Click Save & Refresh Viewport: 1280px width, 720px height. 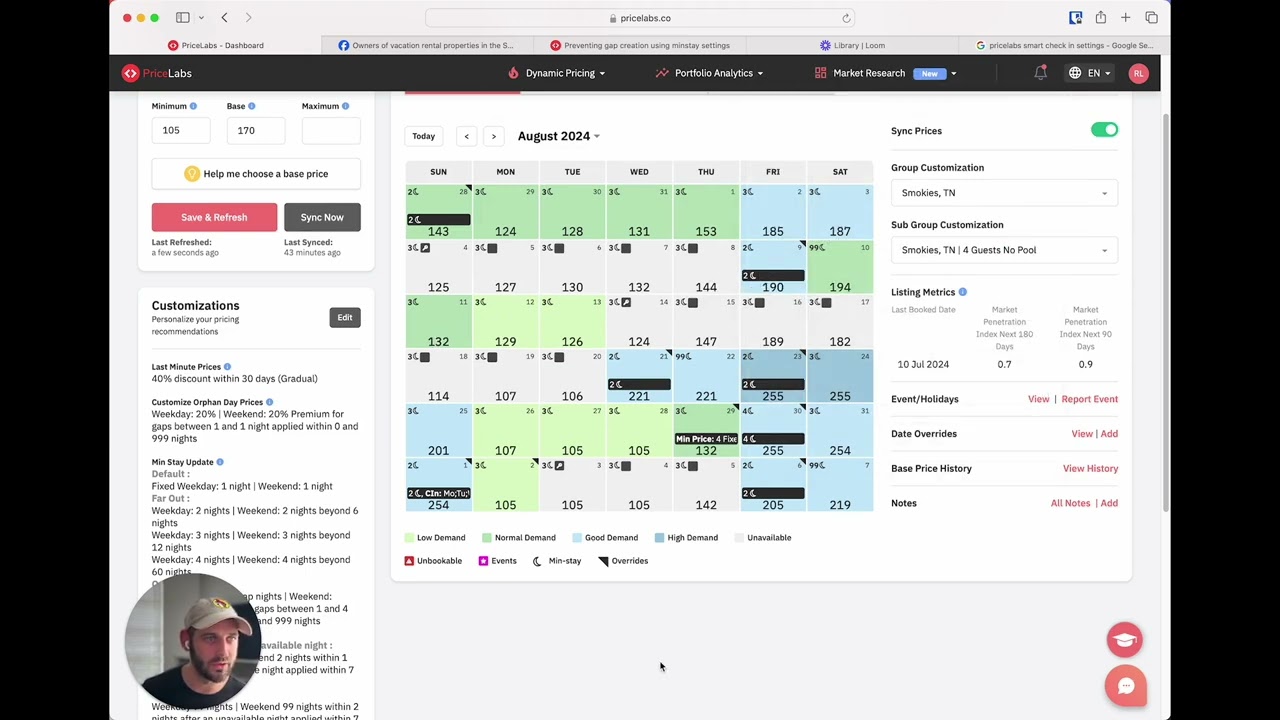214,217
